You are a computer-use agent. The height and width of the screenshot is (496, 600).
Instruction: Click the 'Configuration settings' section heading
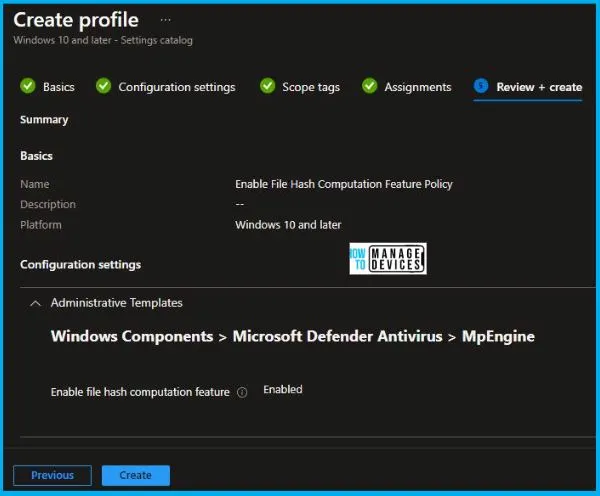click(x=80, y=265)
